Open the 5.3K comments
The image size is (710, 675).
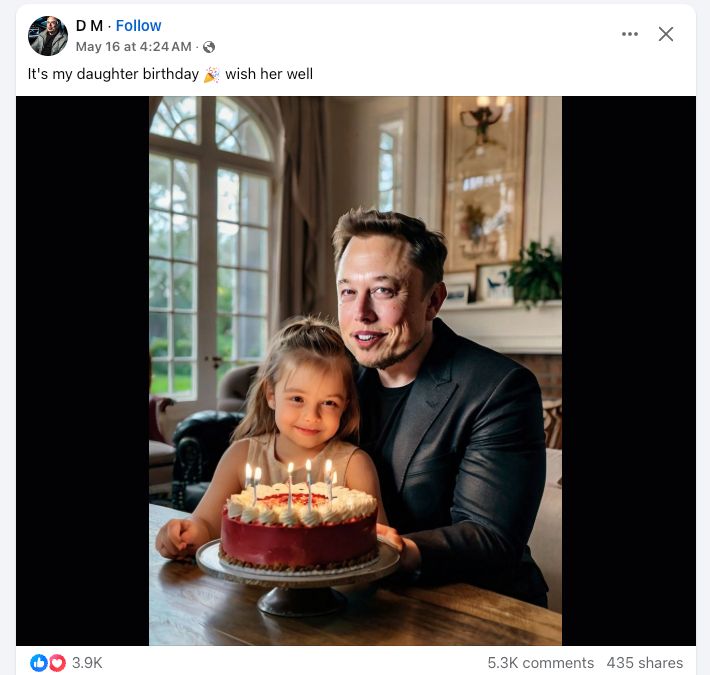(x=540, y=663)
